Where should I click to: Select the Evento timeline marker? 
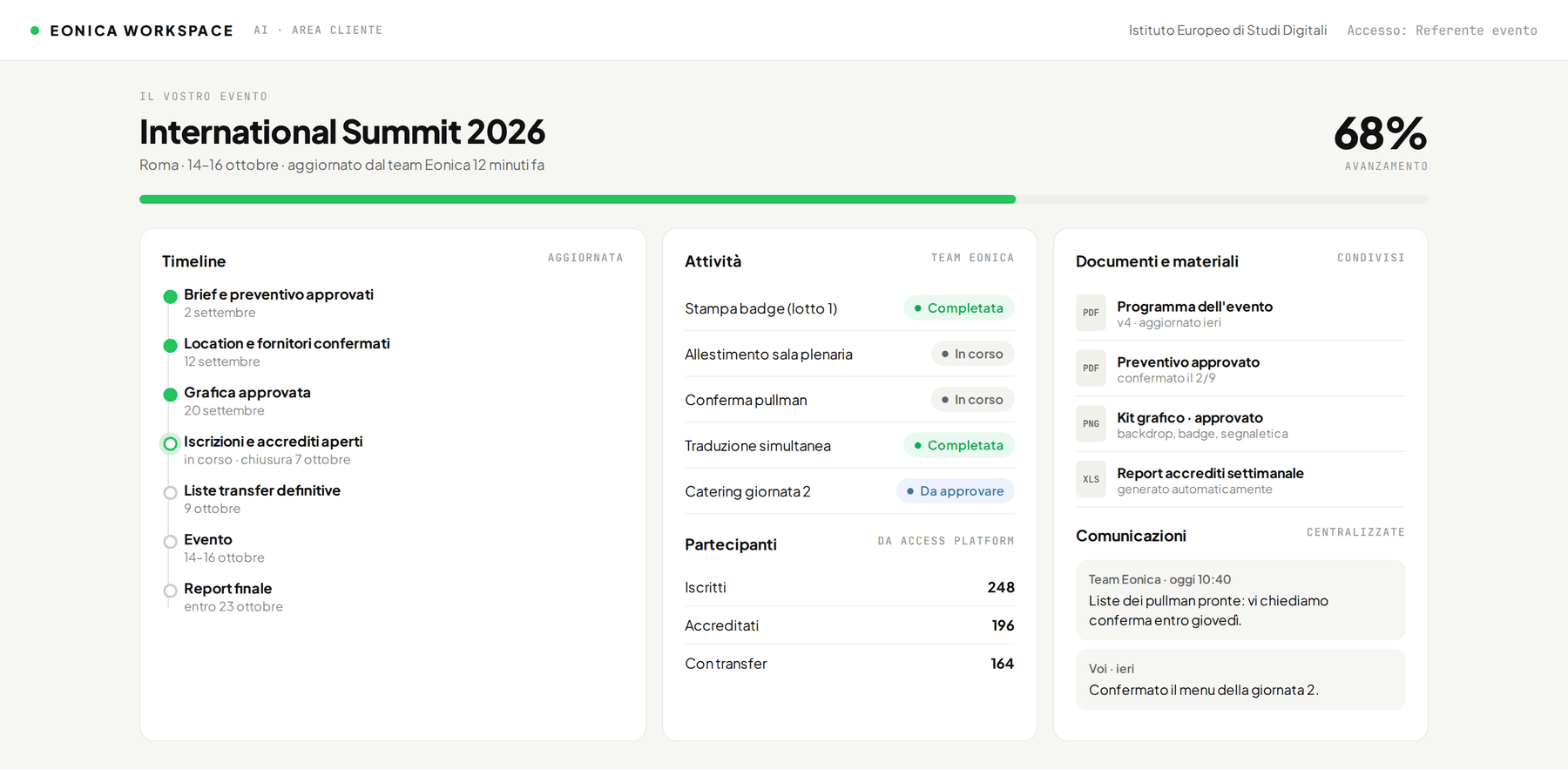point(171,542)
